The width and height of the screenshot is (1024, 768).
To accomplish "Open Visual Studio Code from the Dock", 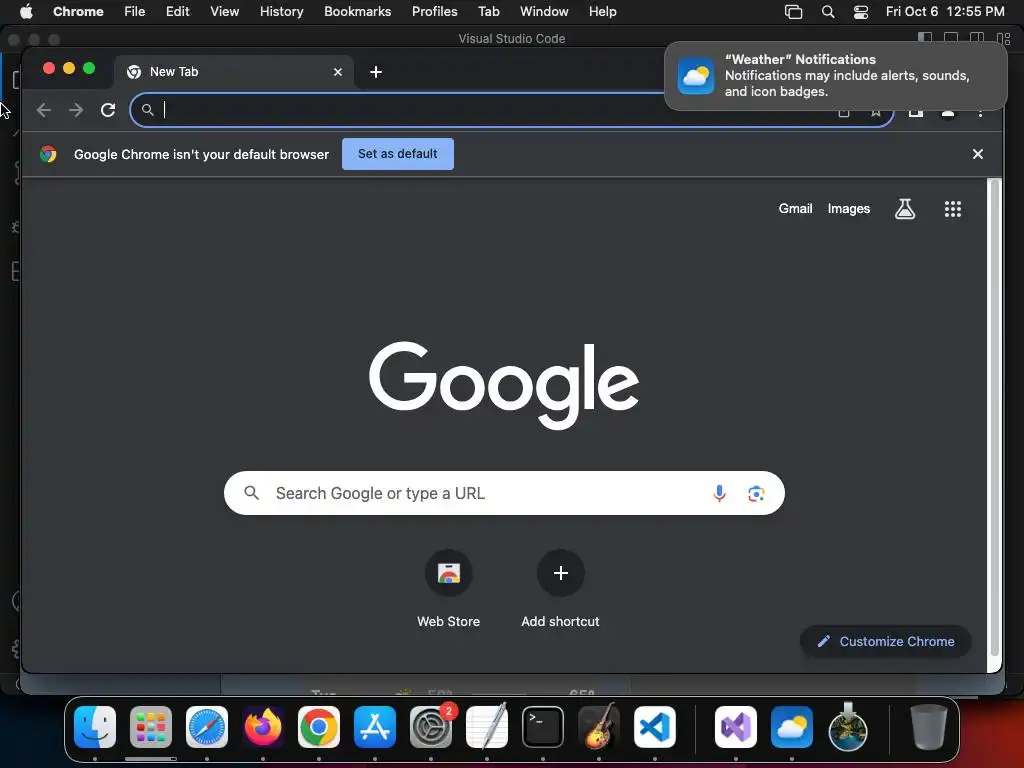I will (655, 727).
